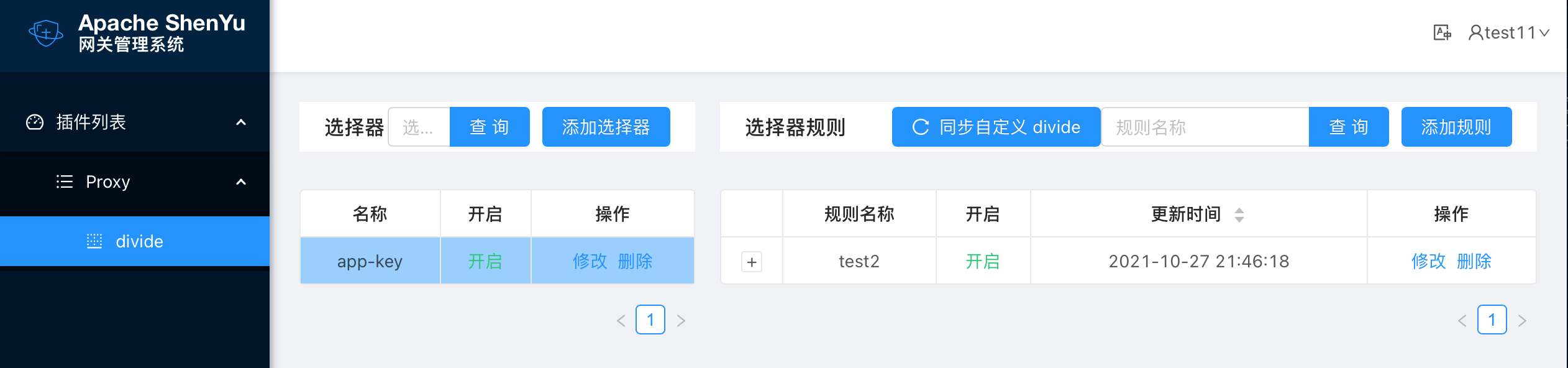Collapse the Proxy submenu
Screen dimensions: 1568x368
tap(241, 182)
